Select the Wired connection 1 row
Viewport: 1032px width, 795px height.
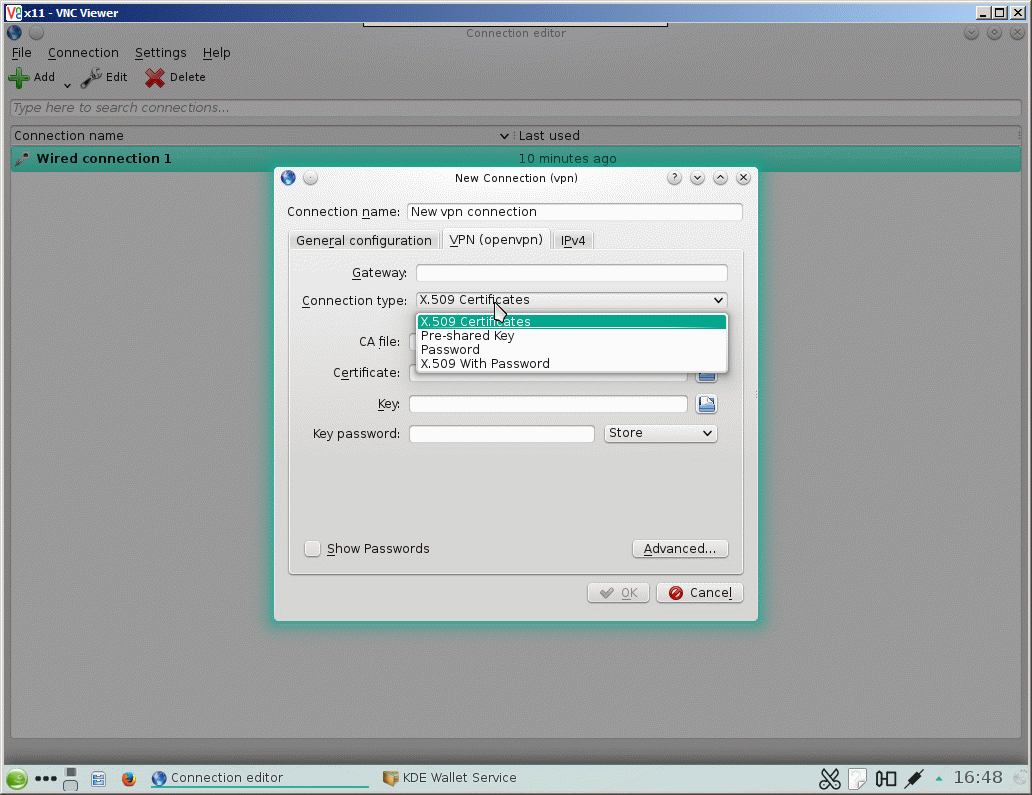click(x=515, y=159)
